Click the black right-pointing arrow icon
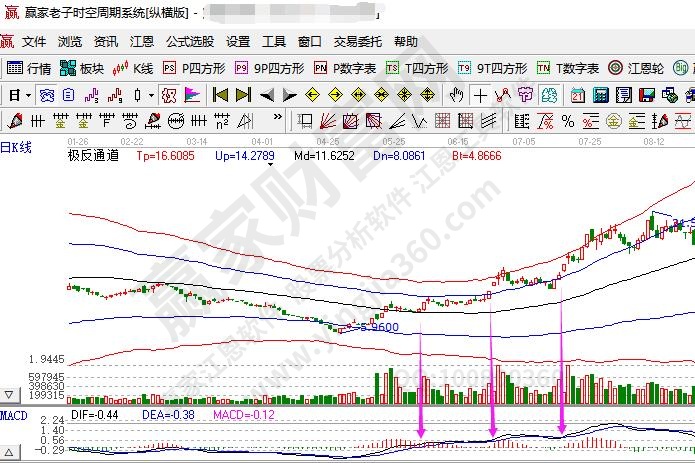This screenshot has height=463, width=695. pyautogui.click(x=290, y=95)
